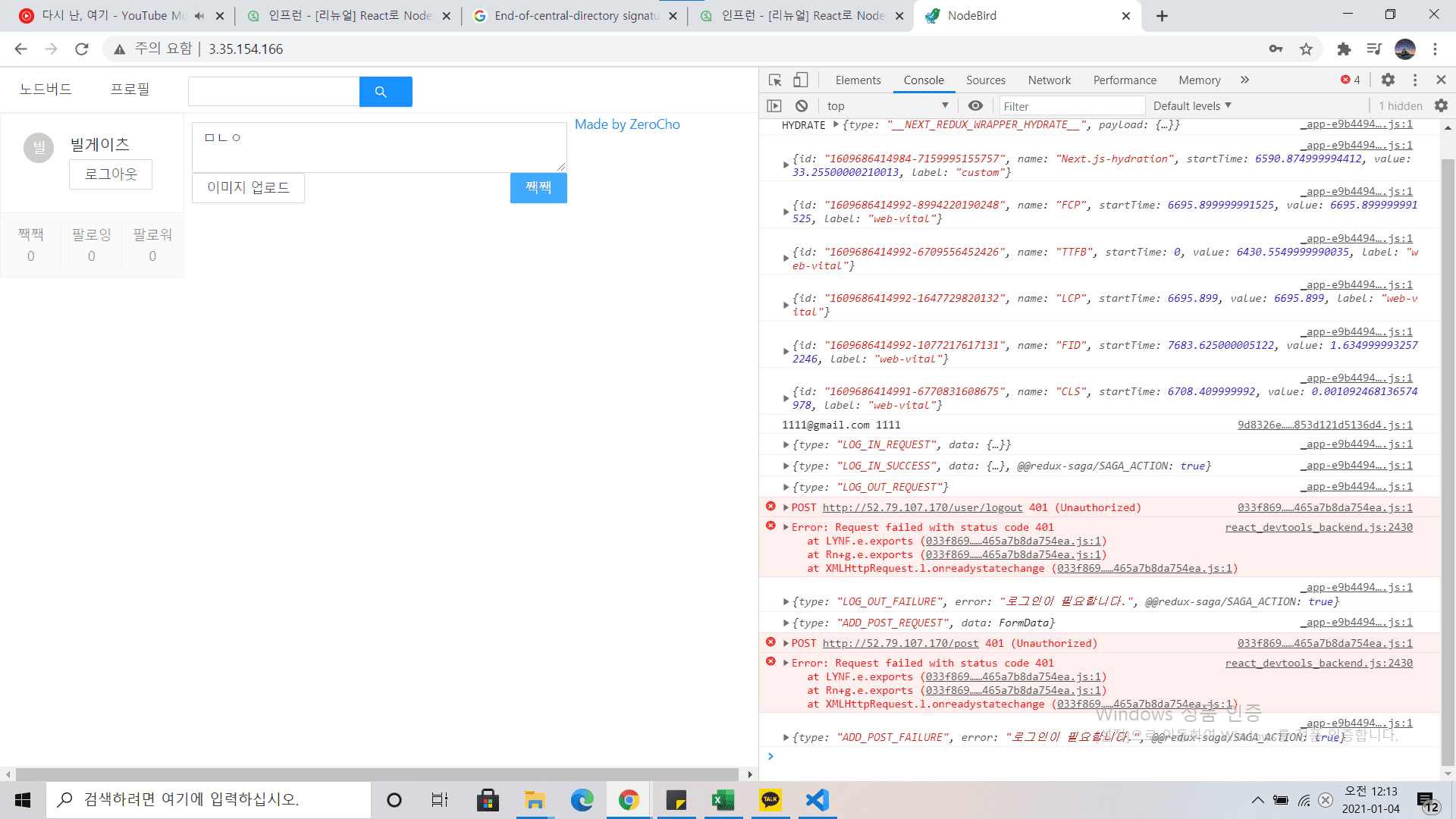1456x819 pixels.
Task: Open the Default levels dropdown
Action: [x=1192, y=105]
